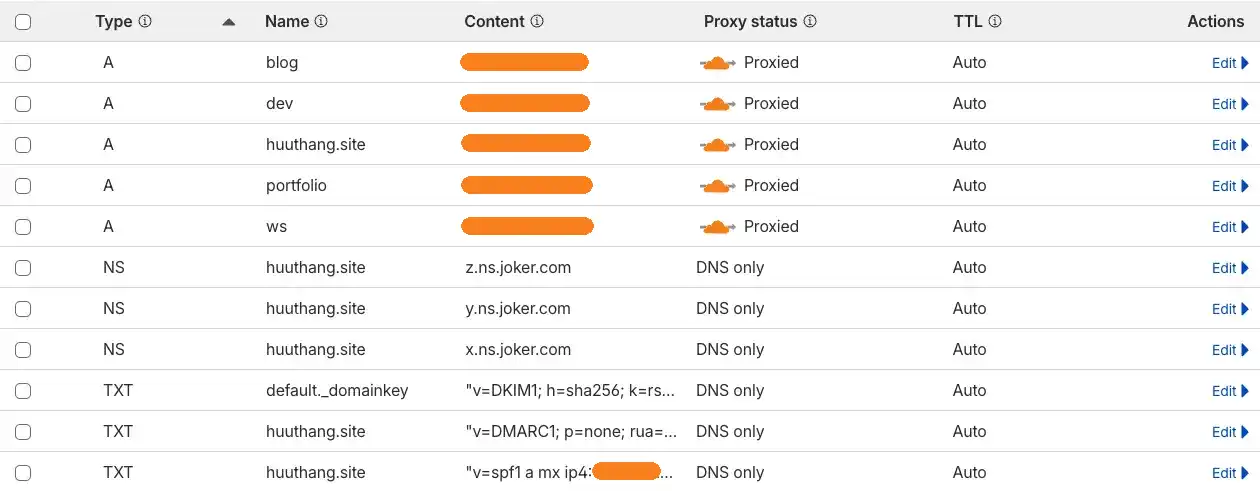Image resolution: width=1260 pixels, height=491 pixels.
Task: Expand Edit for the portfolio record
Action: pos(1230,186)
